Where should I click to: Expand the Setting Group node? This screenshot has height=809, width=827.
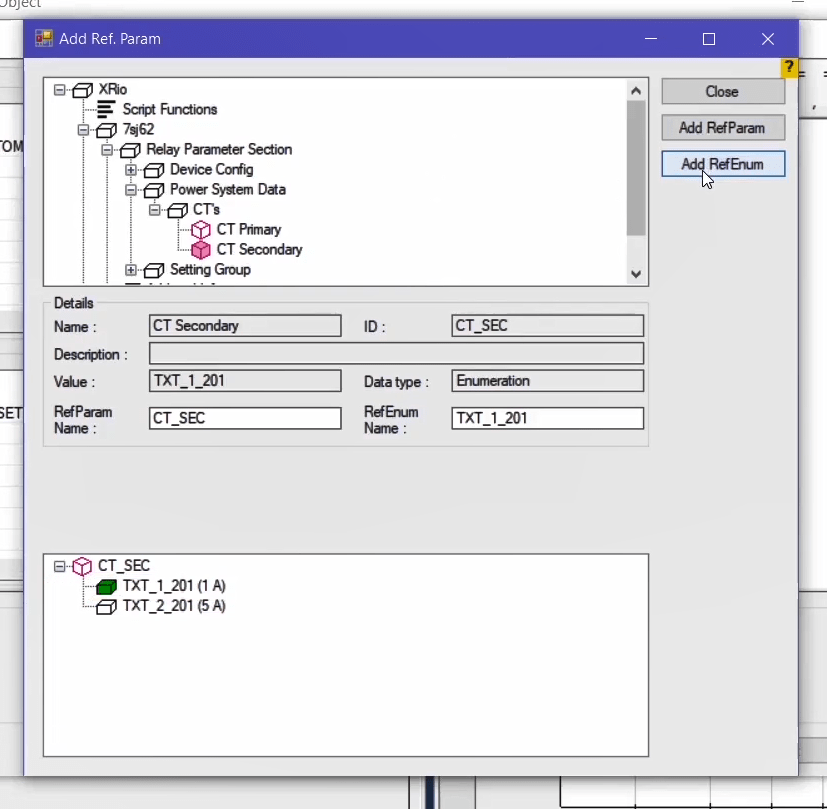131,270
